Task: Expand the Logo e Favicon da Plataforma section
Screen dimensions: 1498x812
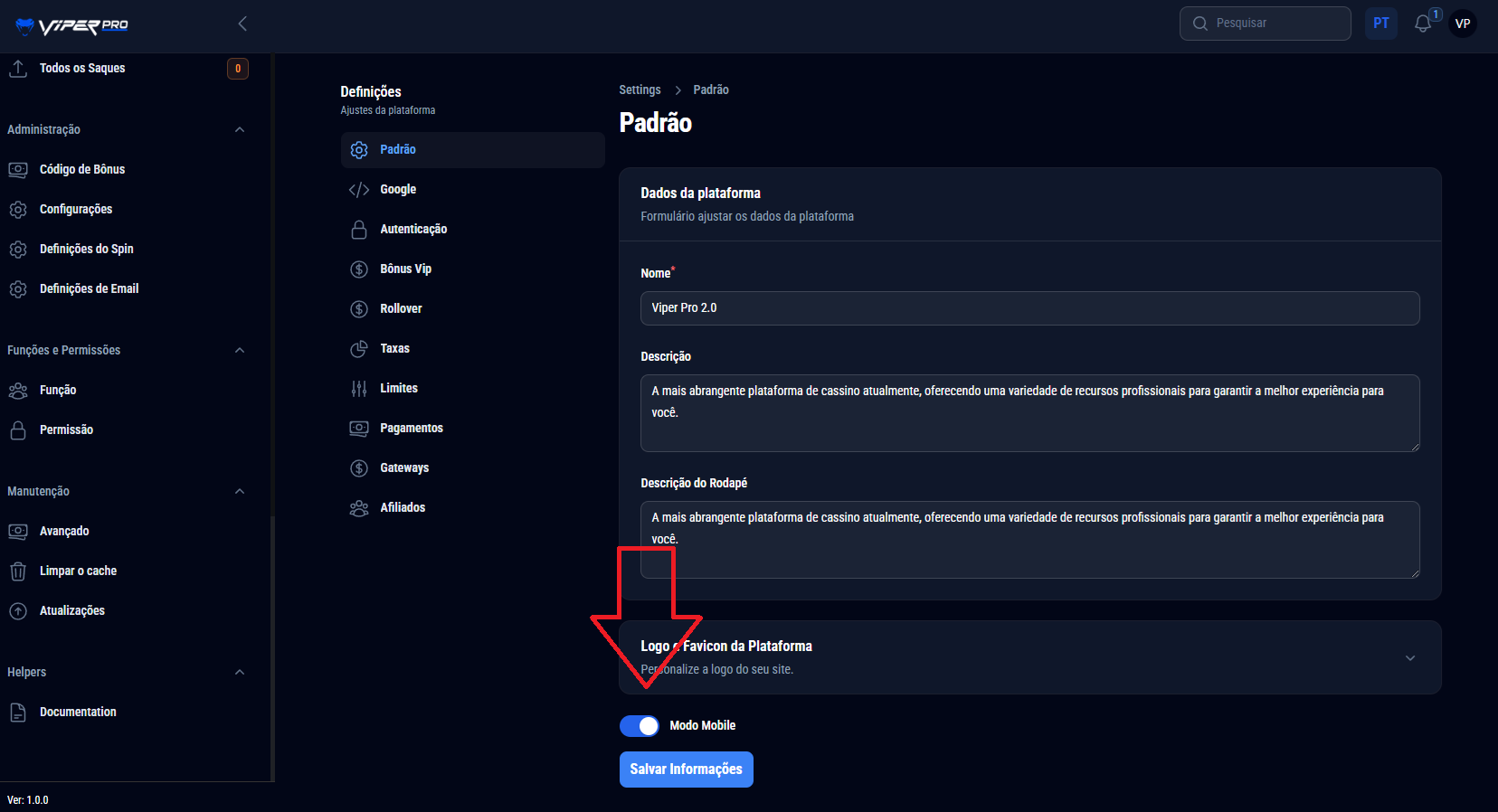Action: [1409, 657]
